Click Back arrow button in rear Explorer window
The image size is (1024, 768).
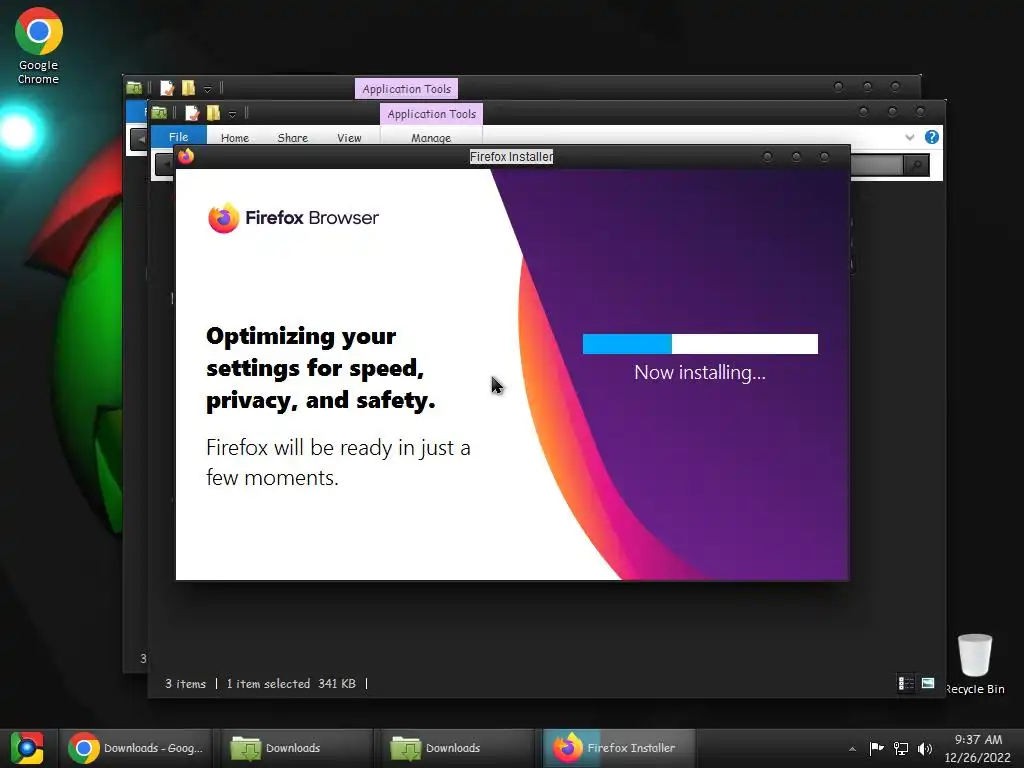(x=138, y=139)
